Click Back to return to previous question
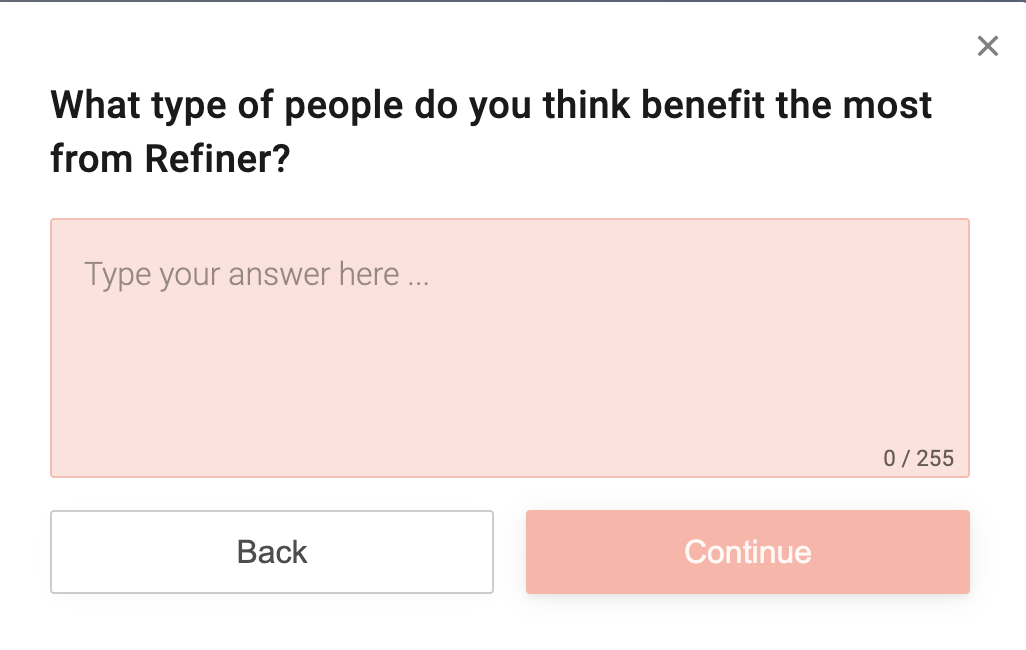Image resolution: width=1026 pixels, height=650 pixels. tap(272, 551)
